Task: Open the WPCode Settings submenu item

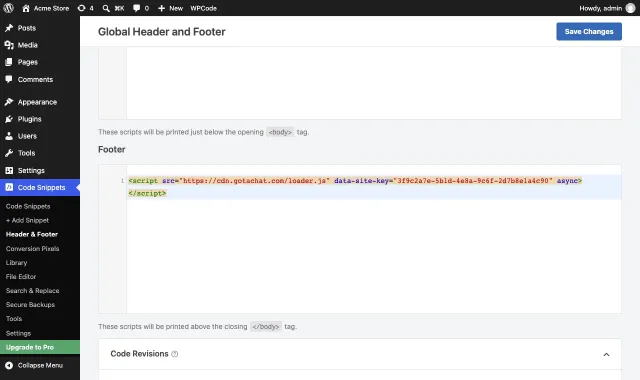Action: pyautogui.click(x=18, y=333)
